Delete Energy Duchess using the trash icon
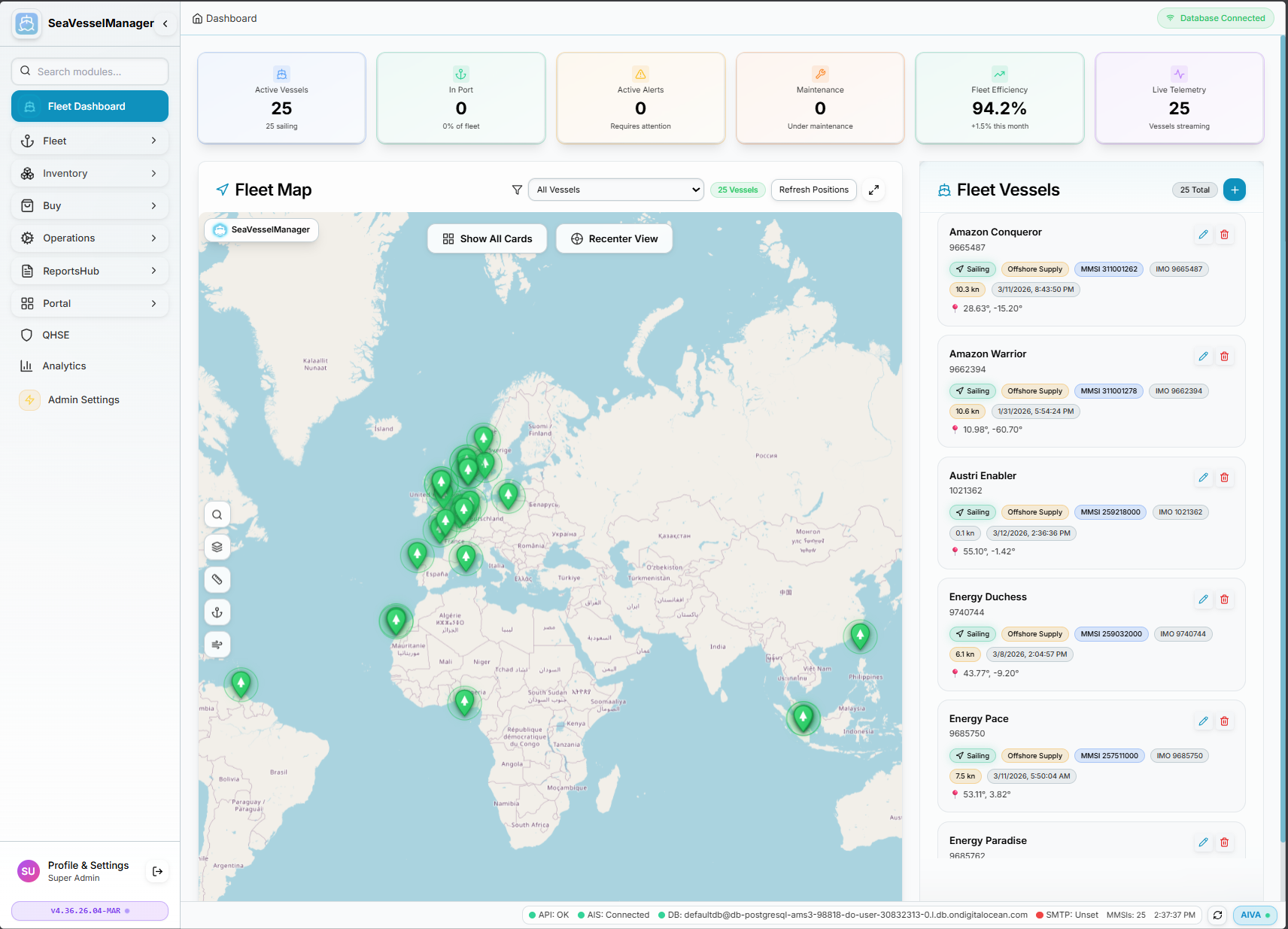The width and height of the screenshot is (1288, 929). tap(1224, 600)
